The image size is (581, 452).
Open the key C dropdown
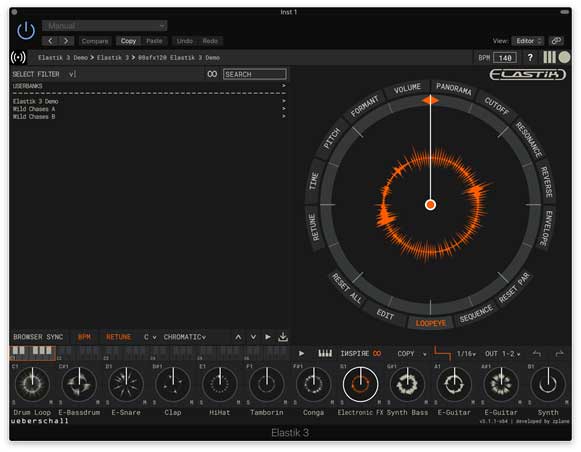150,337
